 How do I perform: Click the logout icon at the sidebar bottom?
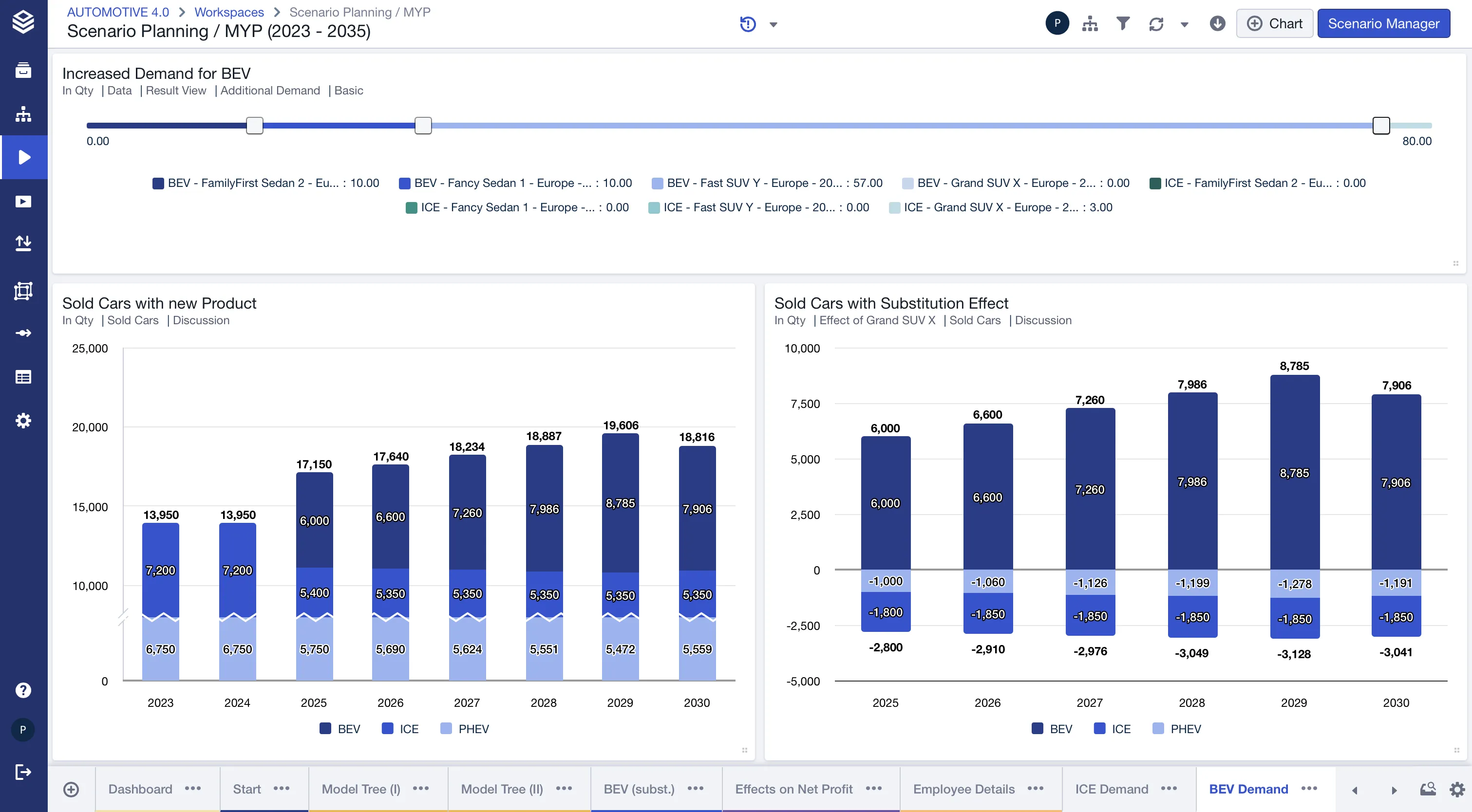pyautogui.click(x=23, y=772)
